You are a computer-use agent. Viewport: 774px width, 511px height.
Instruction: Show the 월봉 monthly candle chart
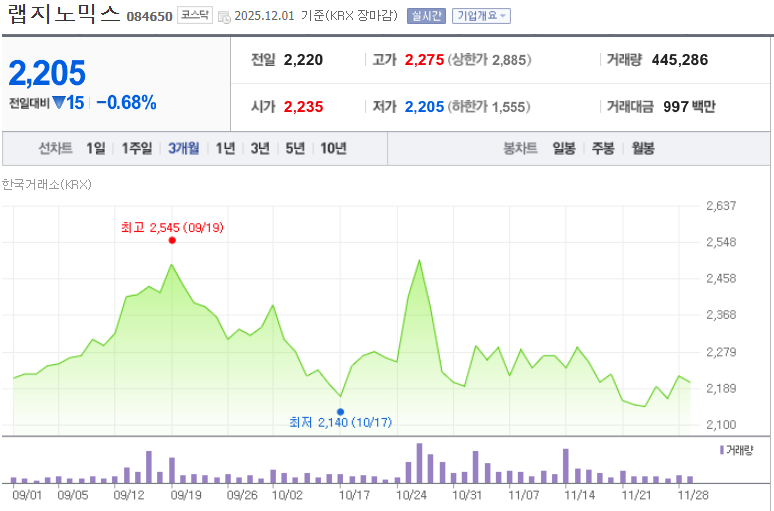tap(643, 148)
